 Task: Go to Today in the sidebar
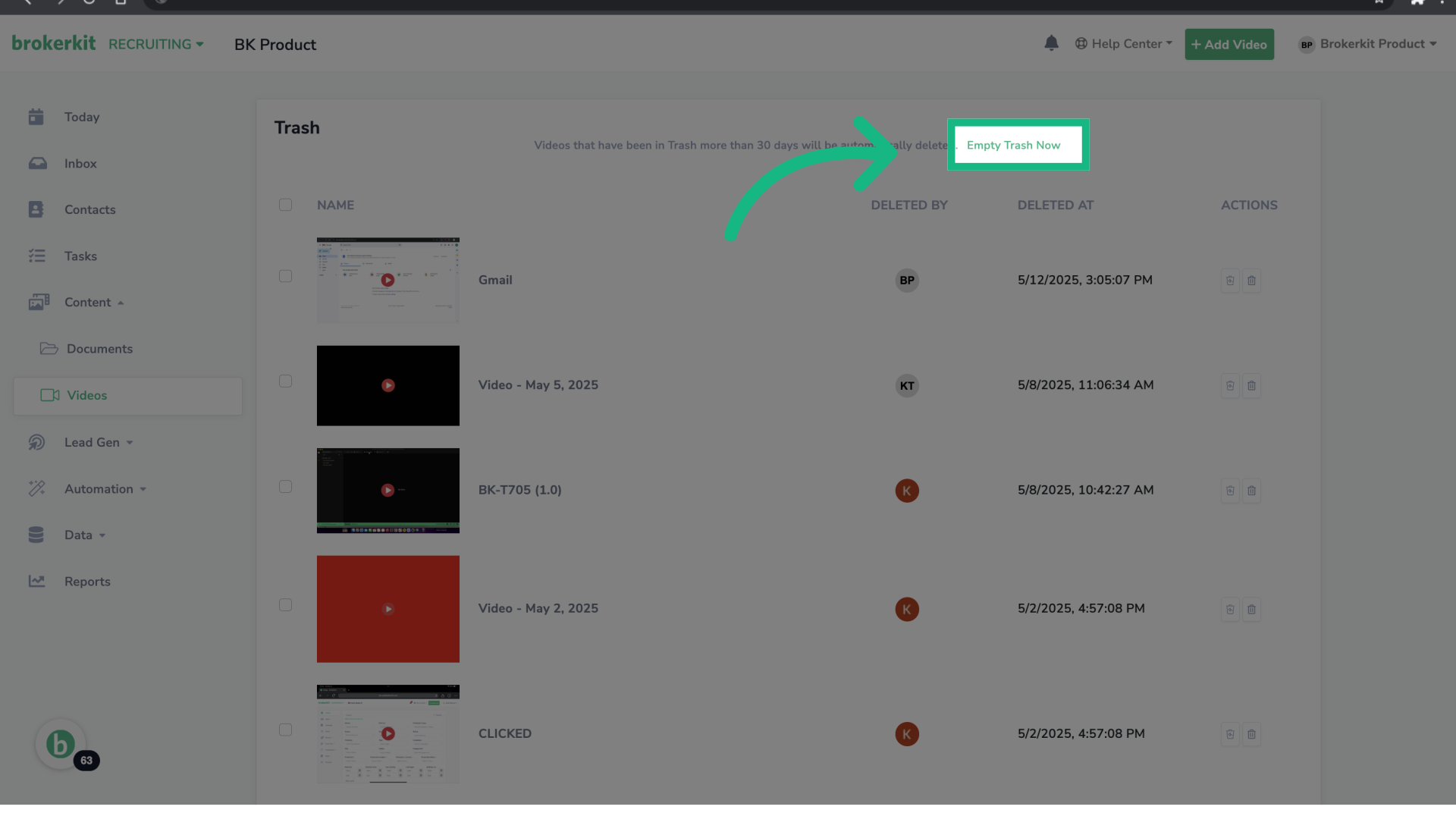(x=82, y=117)
